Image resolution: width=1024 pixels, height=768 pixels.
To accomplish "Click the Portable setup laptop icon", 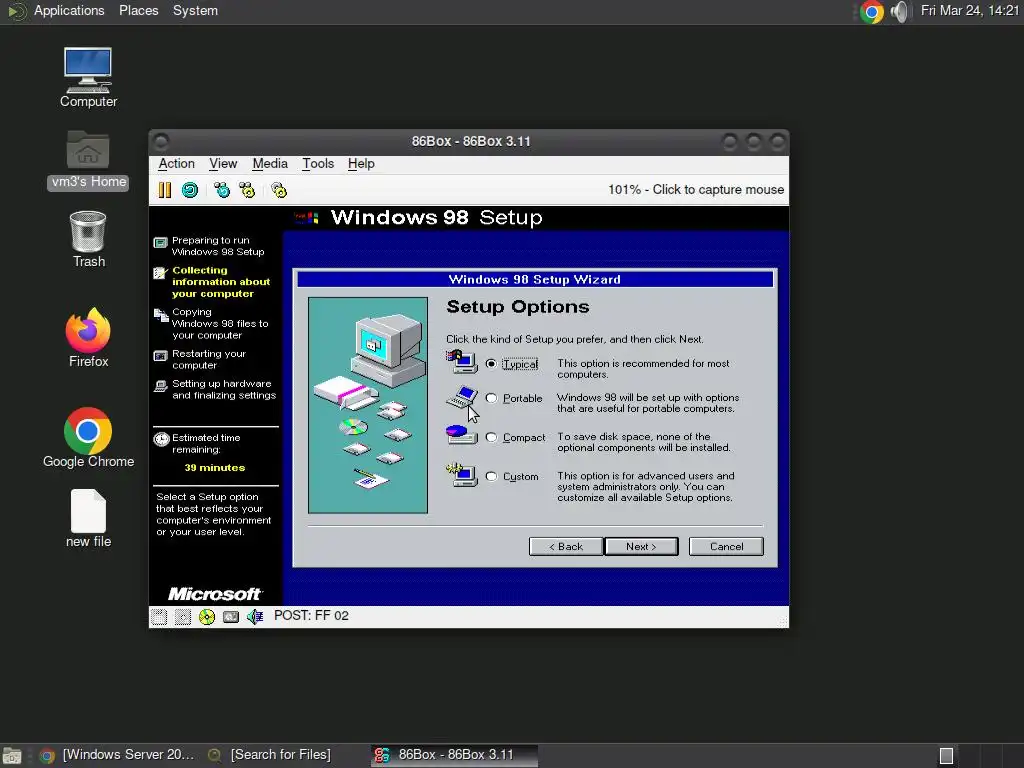I will click(x=461, y=396).
